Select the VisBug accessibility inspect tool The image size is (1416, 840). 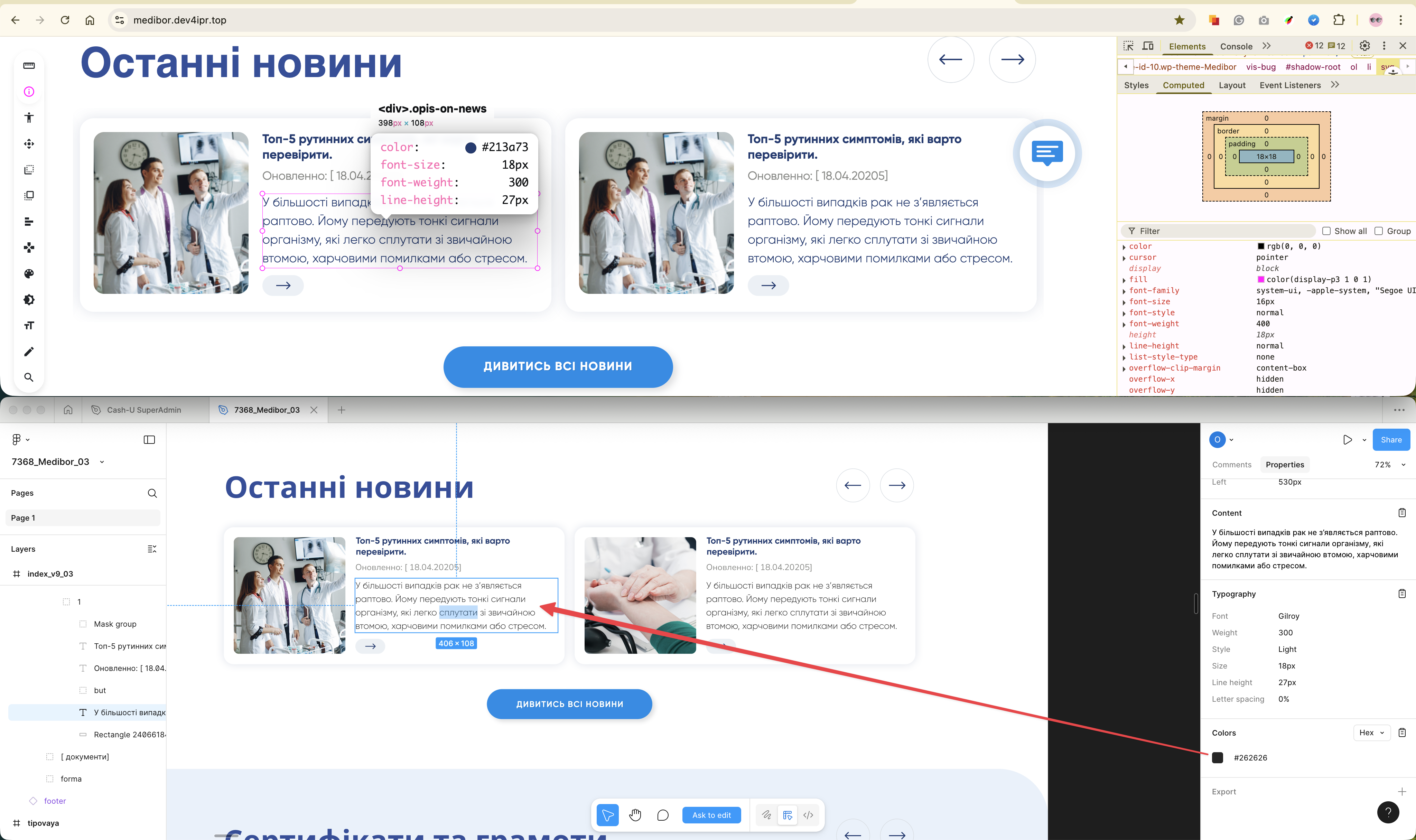click(x=29, y=118)
